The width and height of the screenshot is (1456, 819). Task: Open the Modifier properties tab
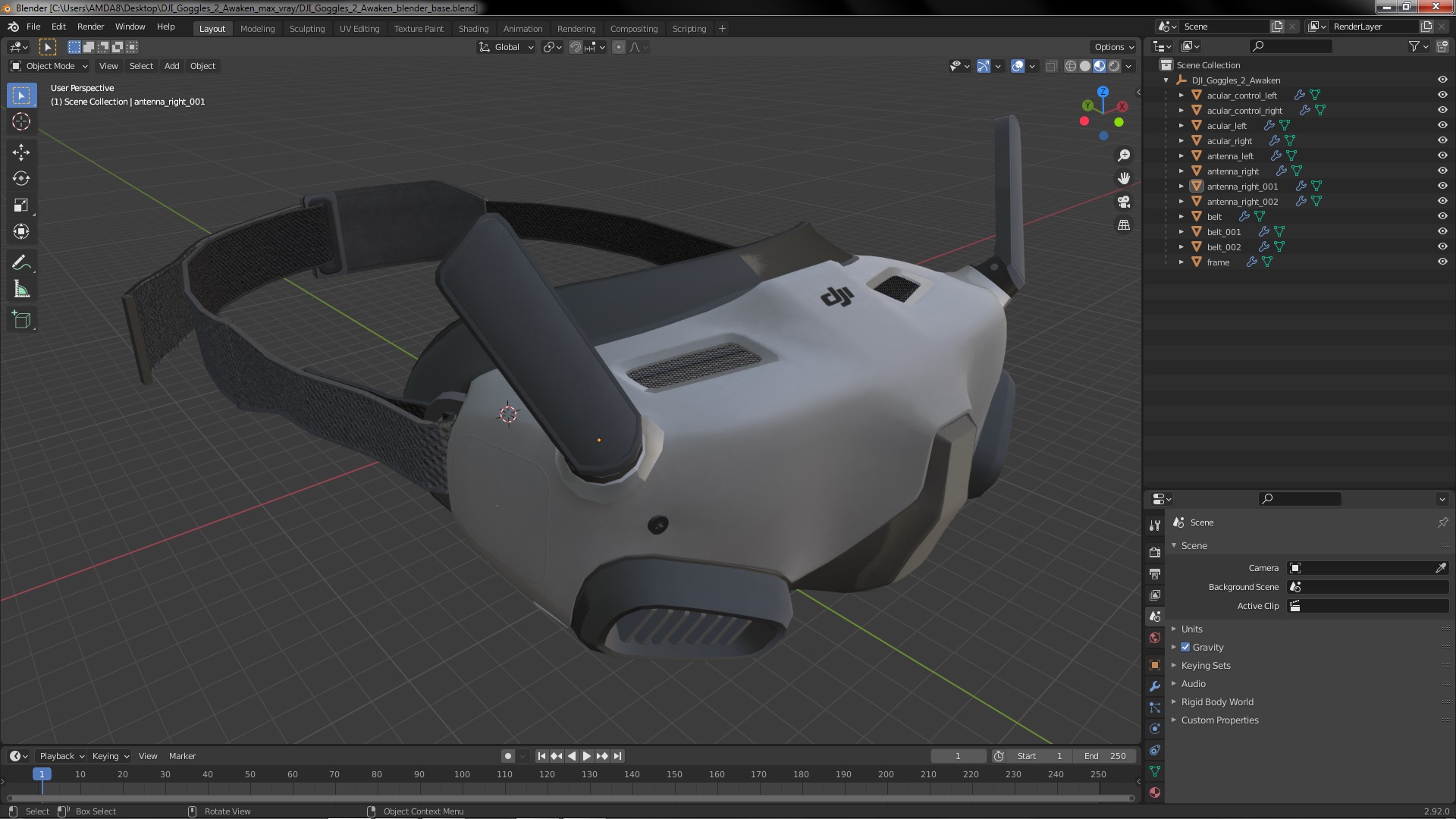pyautogui.click(x=1155, y=686)
